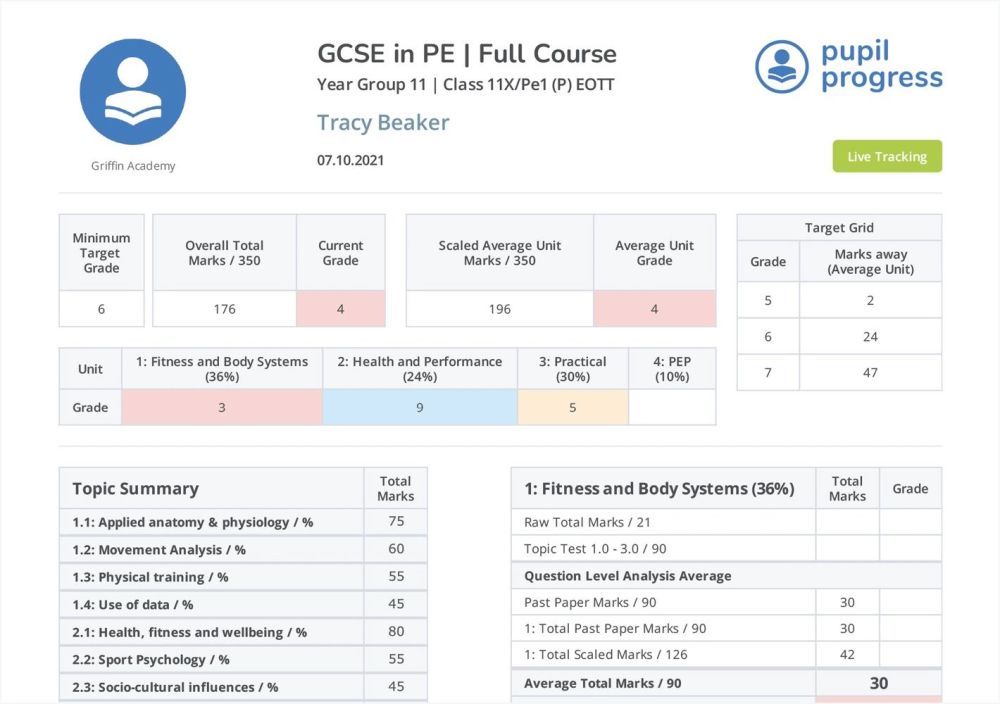
Task: Click the Fitness and Body Systems grade 3
Action: coord(222,407)
